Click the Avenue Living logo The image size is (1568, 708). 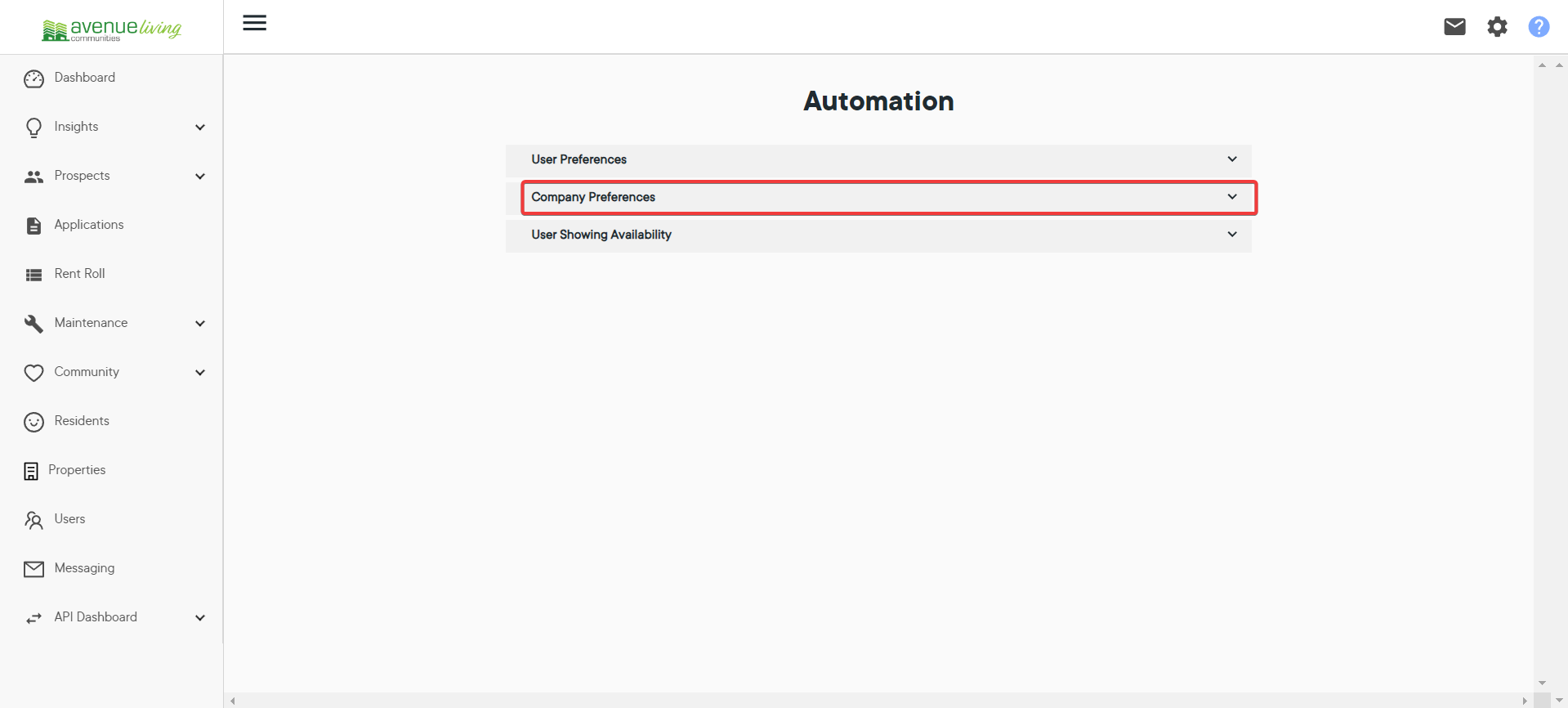[112, 29]
